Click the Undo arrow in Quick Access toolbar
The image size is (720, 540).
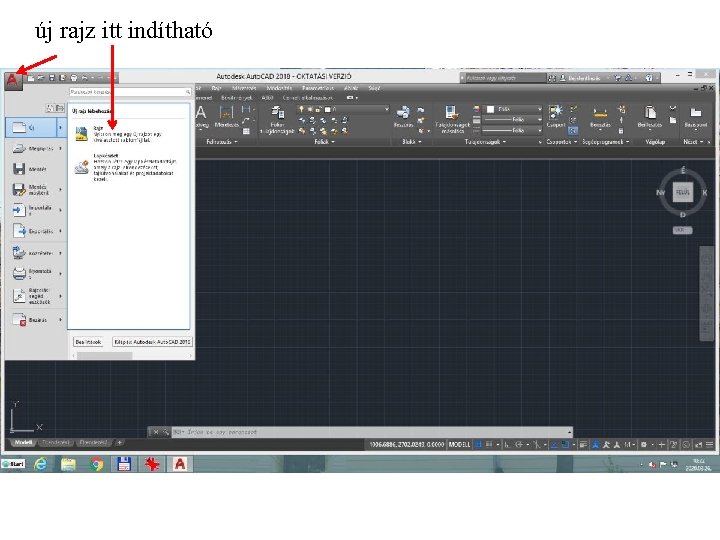click(85, 78)
